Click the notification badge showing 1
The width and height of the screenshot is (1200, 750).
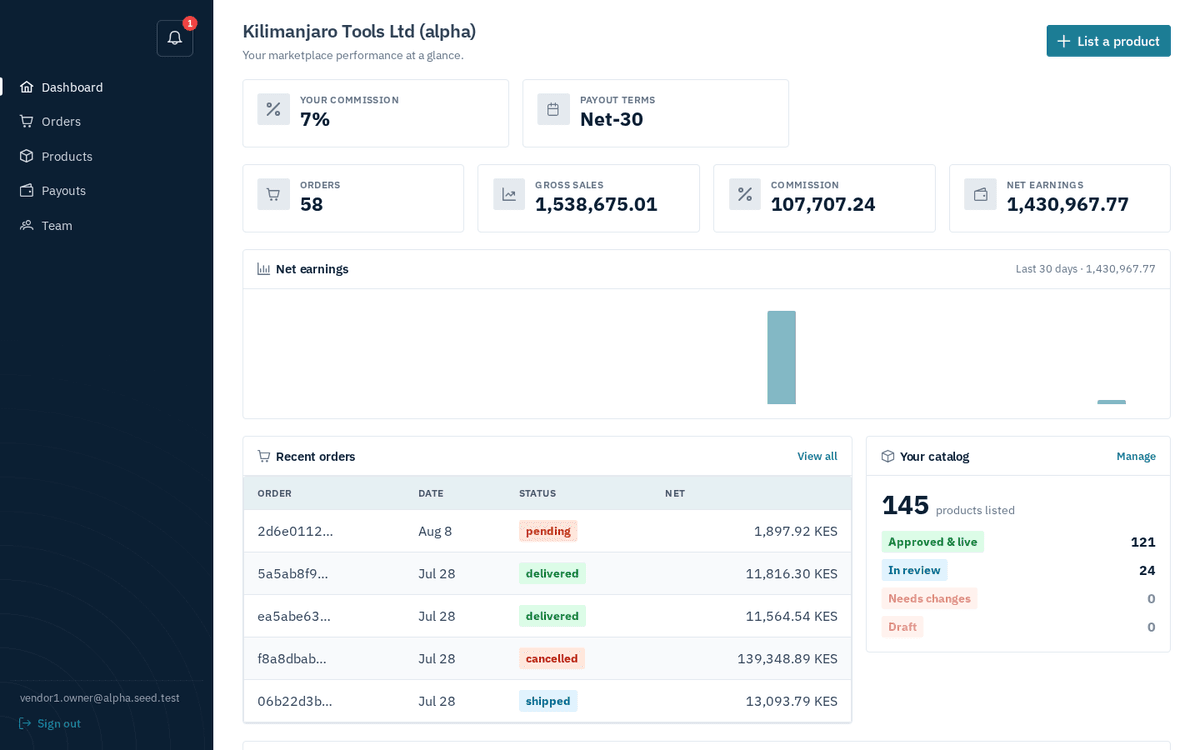190,23
